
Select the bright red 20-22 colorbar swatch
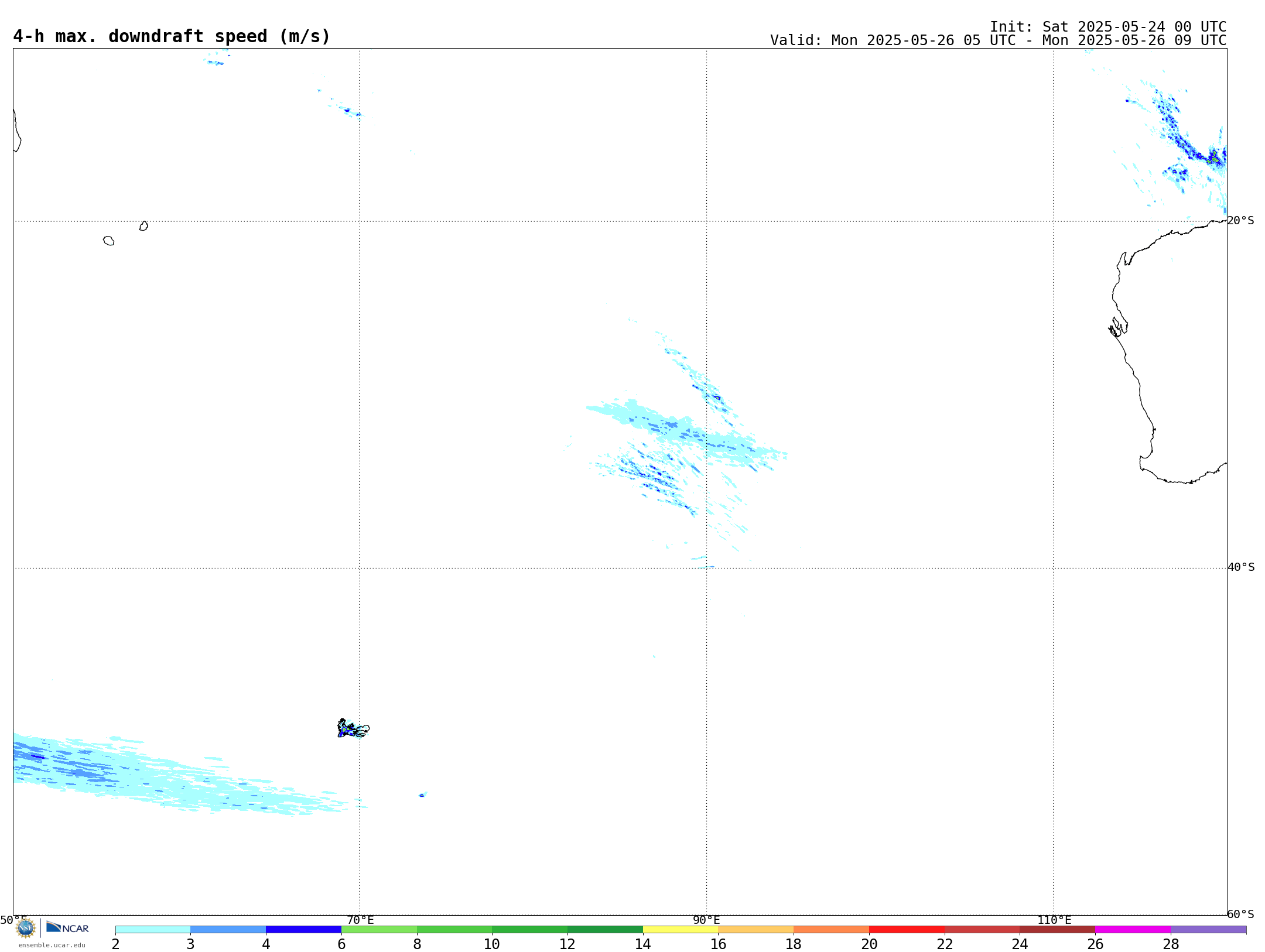[907, 930]
